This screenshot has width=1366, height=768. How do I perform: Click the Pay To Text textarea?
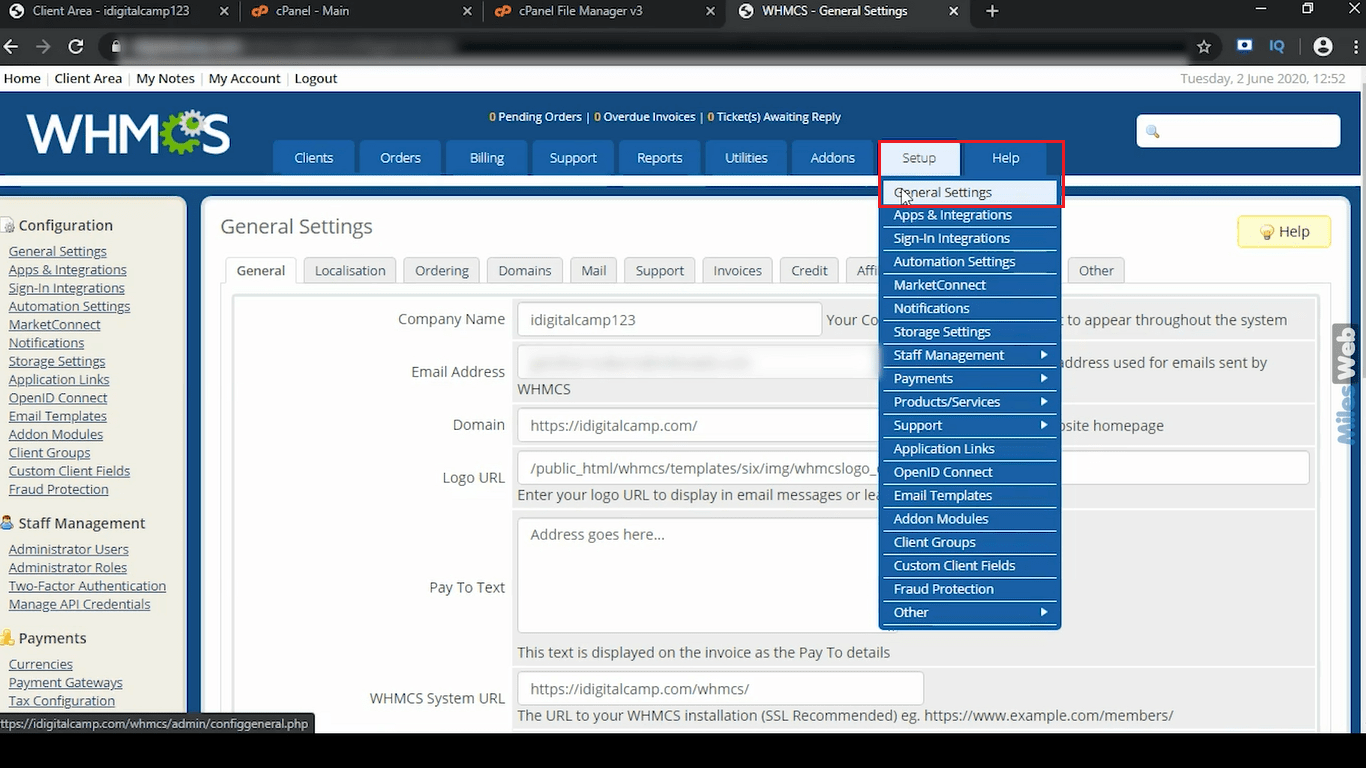point(698,575)
